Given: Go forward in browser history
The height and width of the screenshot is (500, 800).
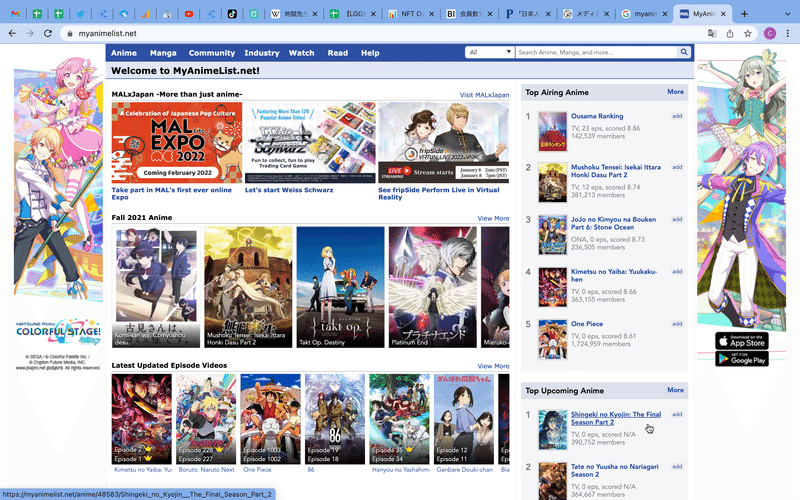Looking at the screenshot, I should pos(30,33).
